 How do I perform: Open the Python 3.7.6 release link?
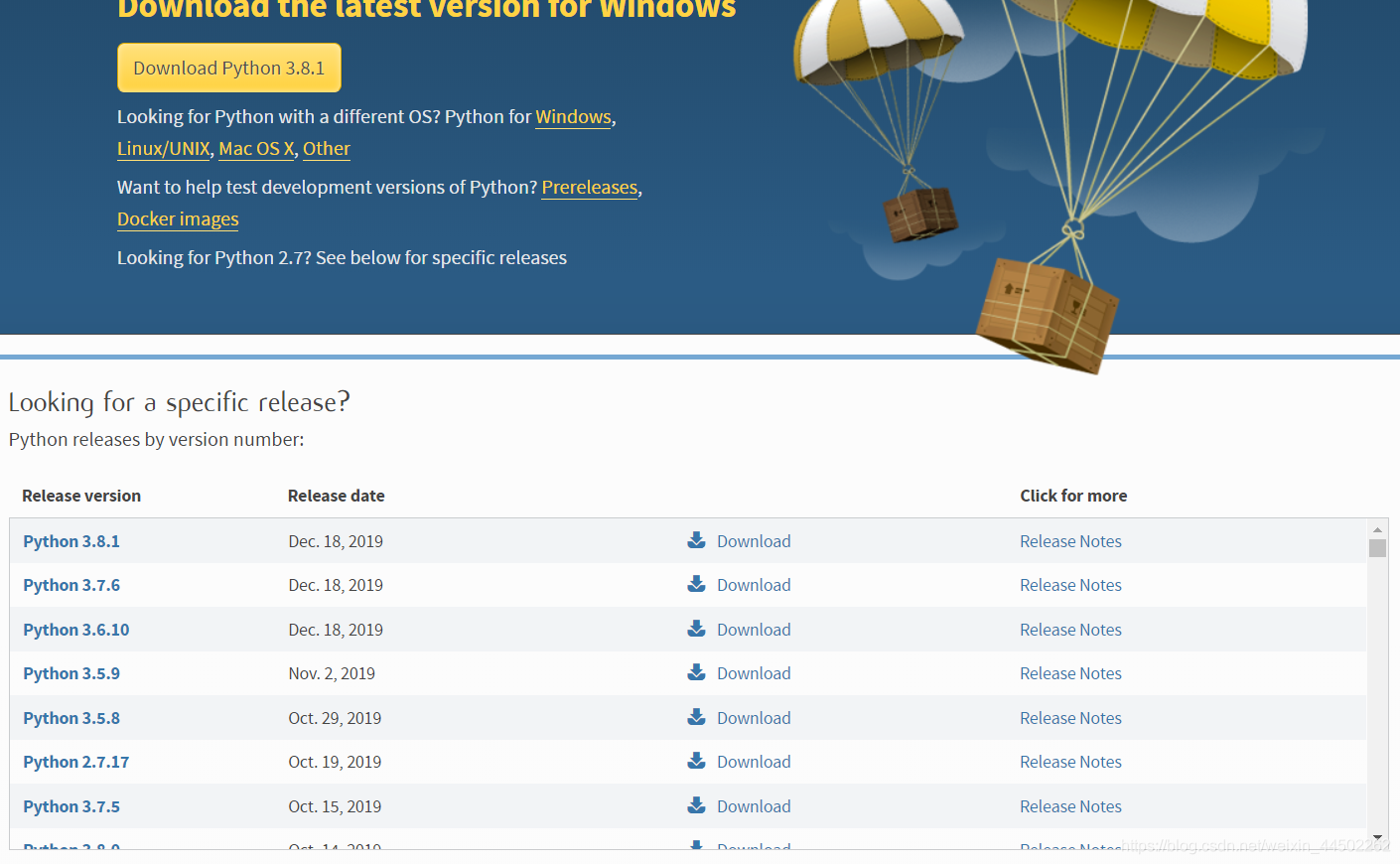(x=71, y=585)
